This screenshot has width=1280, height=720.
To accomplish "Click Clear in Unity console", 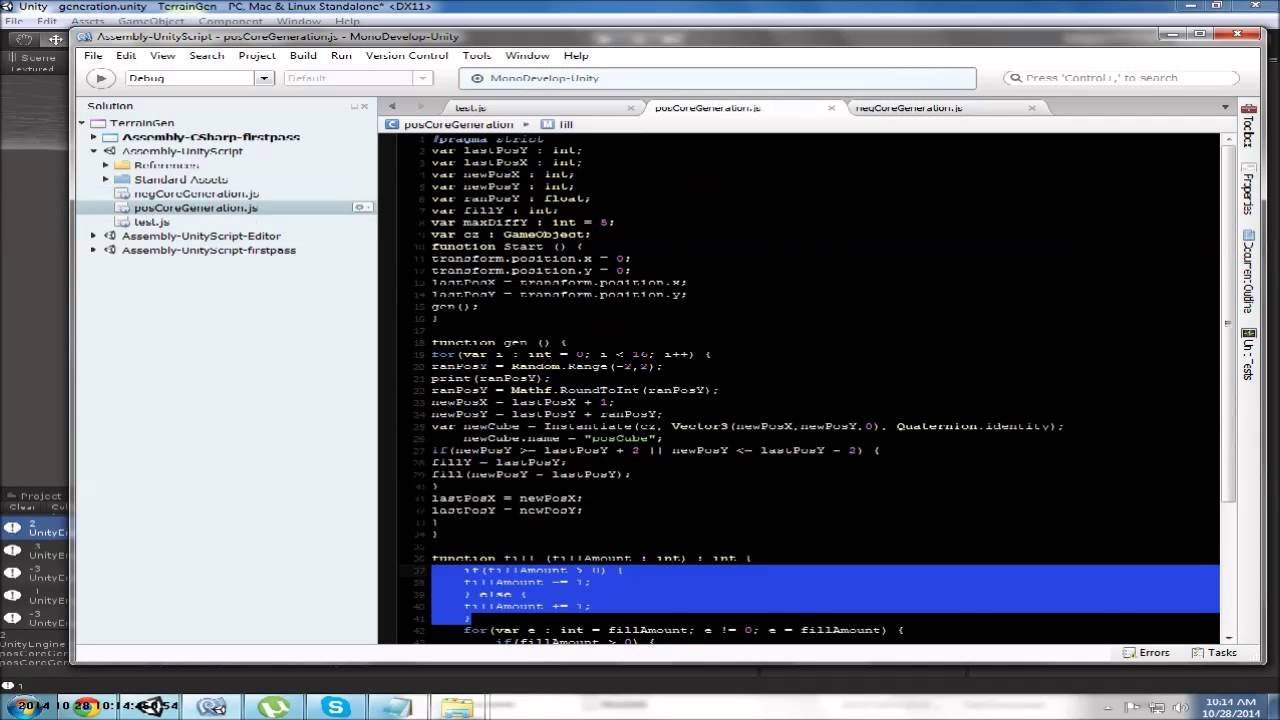I will coord(22,507).
